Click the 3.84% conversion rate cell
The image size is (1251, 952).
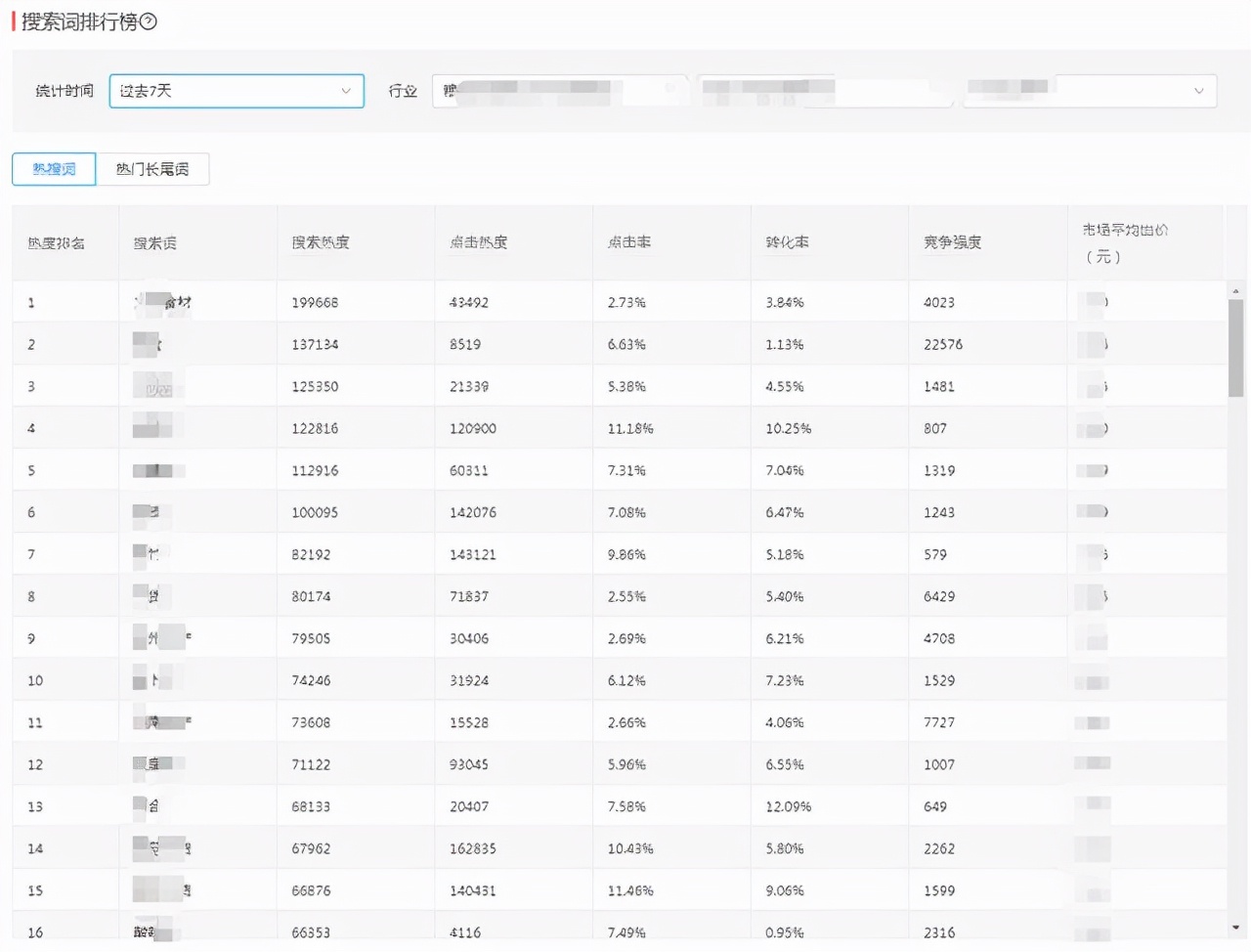pos(785,303)
